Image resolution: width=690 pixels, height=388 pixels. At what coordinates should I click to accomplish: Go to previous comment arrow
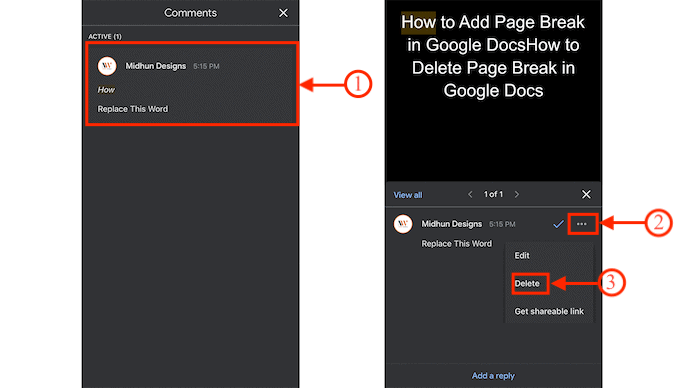coord(470,194)
